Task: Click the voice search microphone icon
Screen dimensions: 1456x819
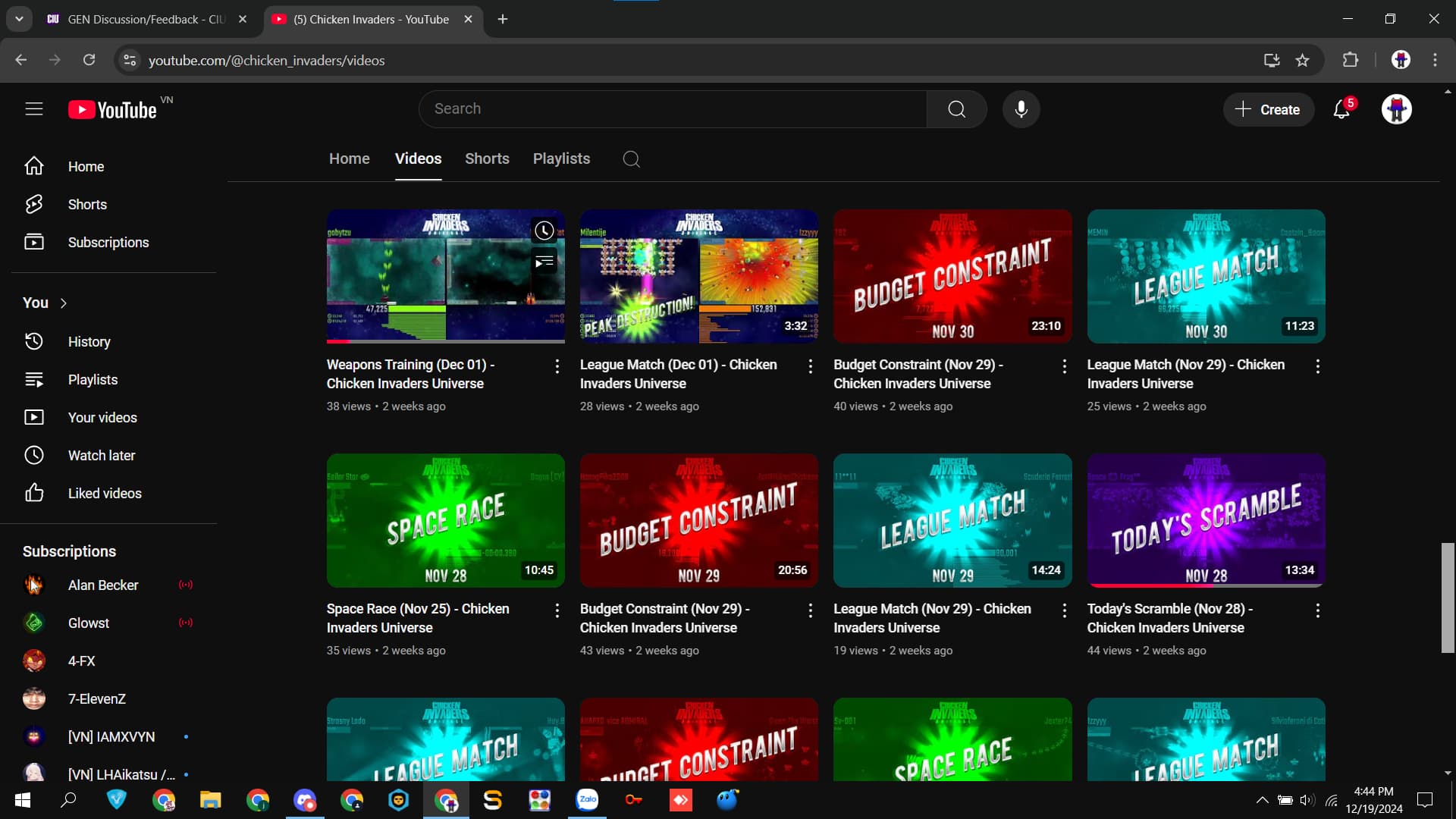Action: coord(1021,109)
